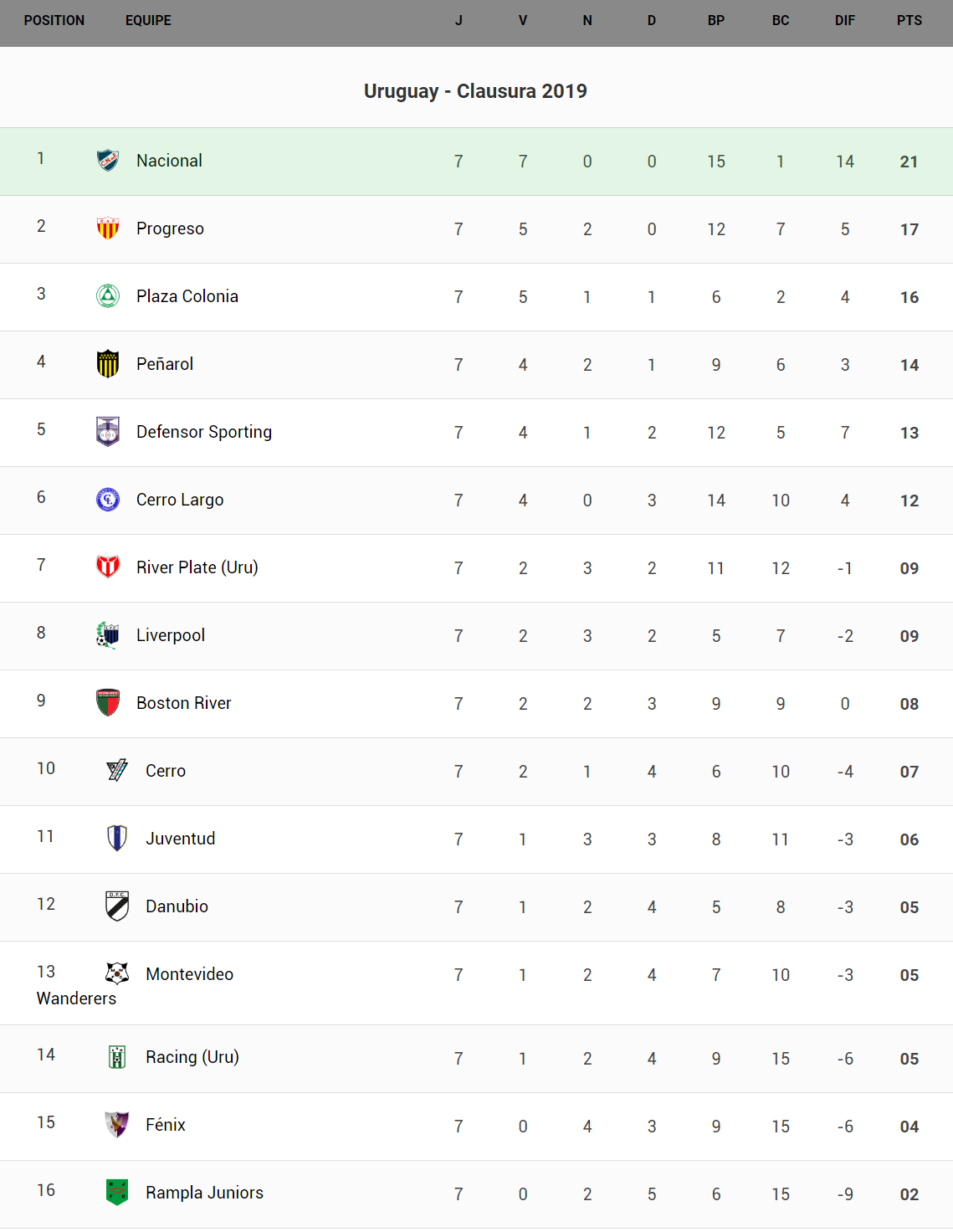
Task: Click the Boston River crest icon
Action: [x=108, y=703]
